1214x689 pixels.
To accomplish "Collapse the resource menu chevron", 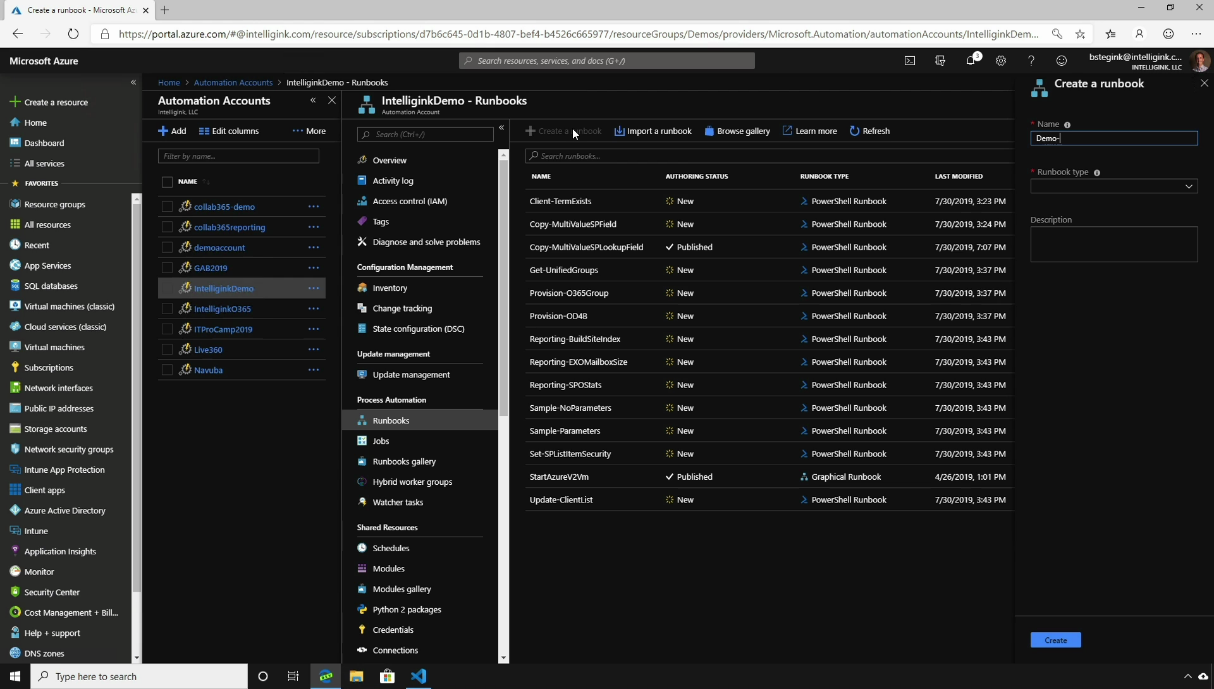I will click(x=501, y=128).
